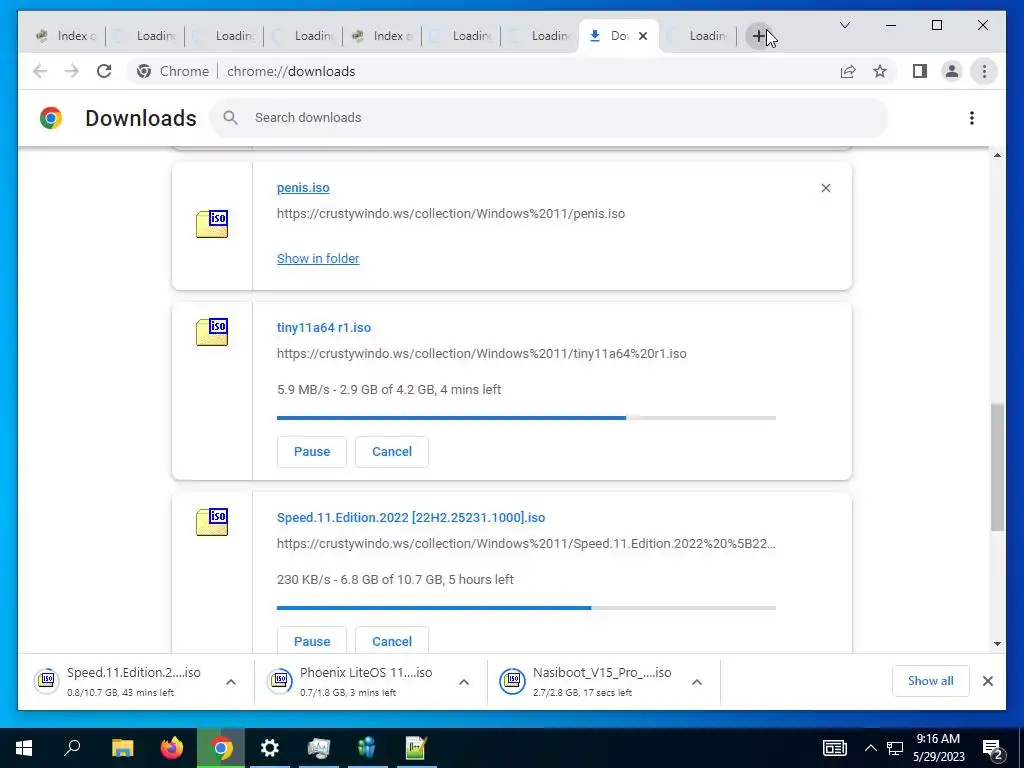Open the Downloads page three-dot menu
1024x768 pixels.
[972, 118]
